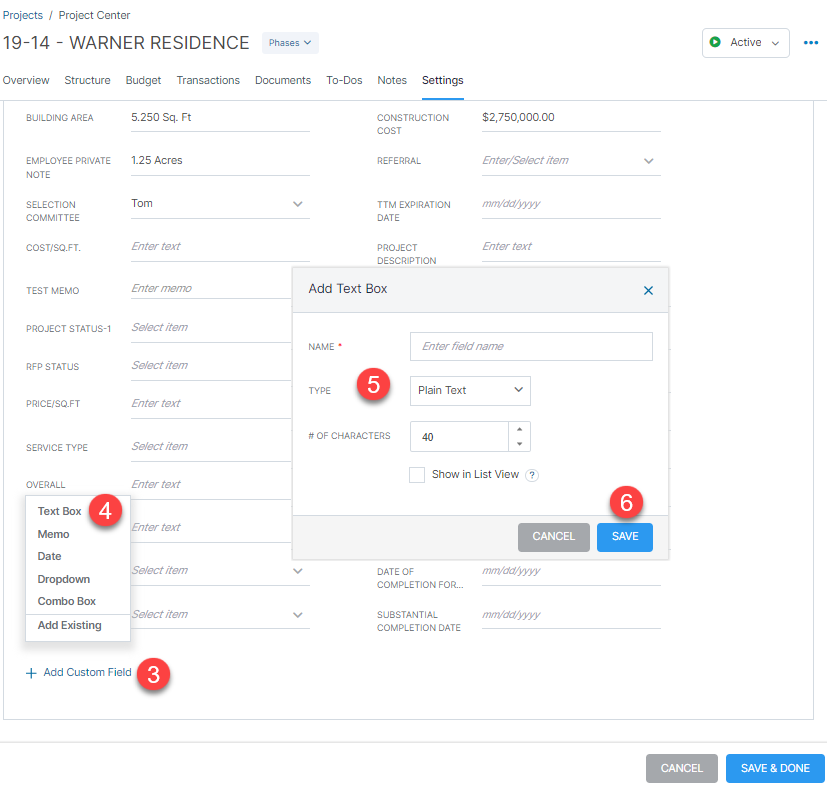Viewport: 827px width, 788px height.
Task: Close the Add Text Box dialog
Action: click(648, 290)
